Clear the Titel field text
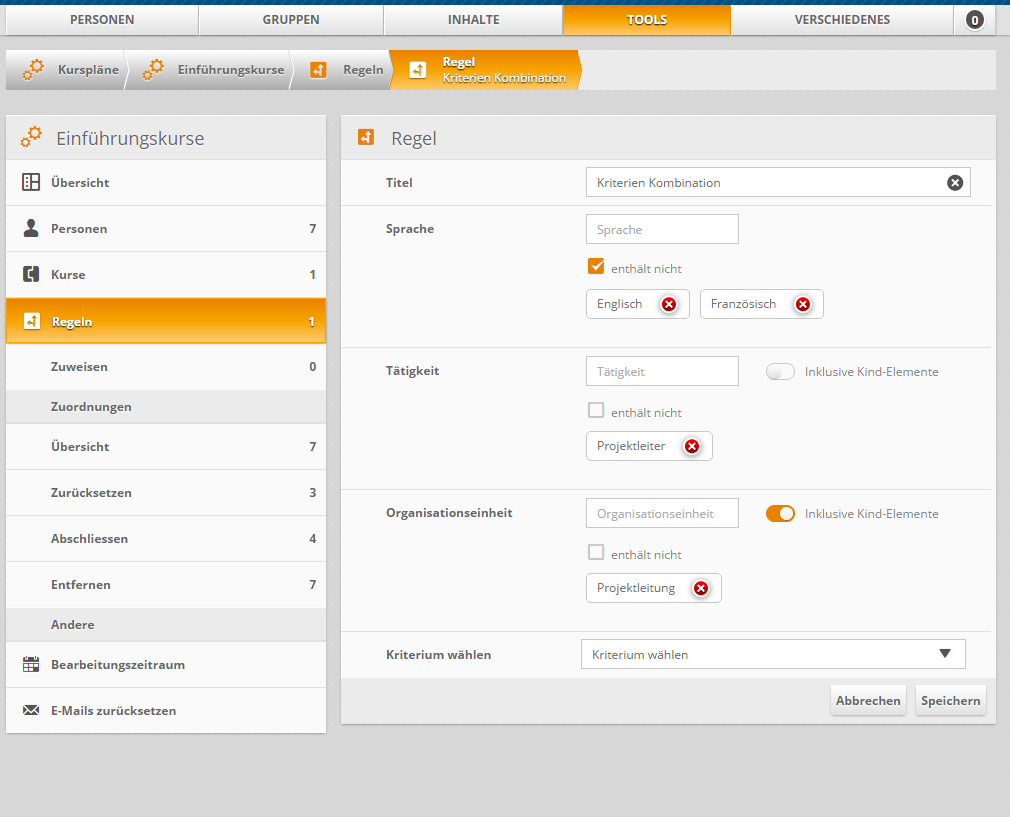This screenshot has height=817, width=1010. 955,182
